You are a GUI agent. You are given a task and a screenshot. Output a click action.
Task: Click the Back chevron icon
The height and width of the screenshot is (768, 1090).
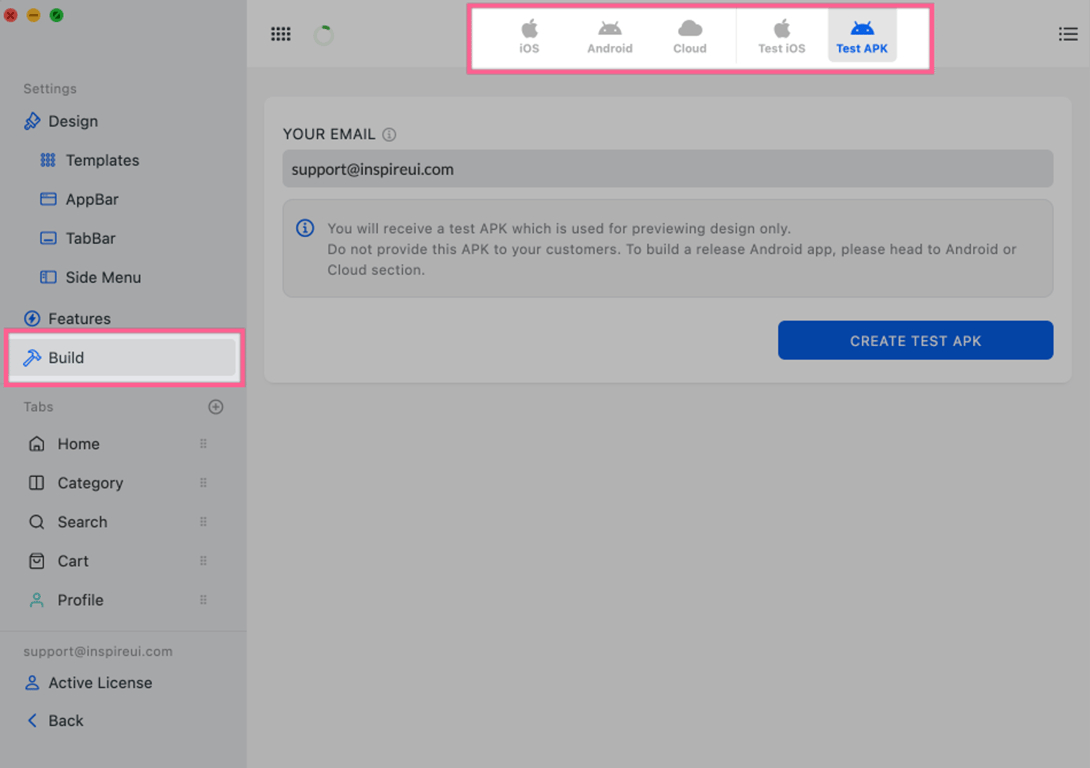coord(32,721)
